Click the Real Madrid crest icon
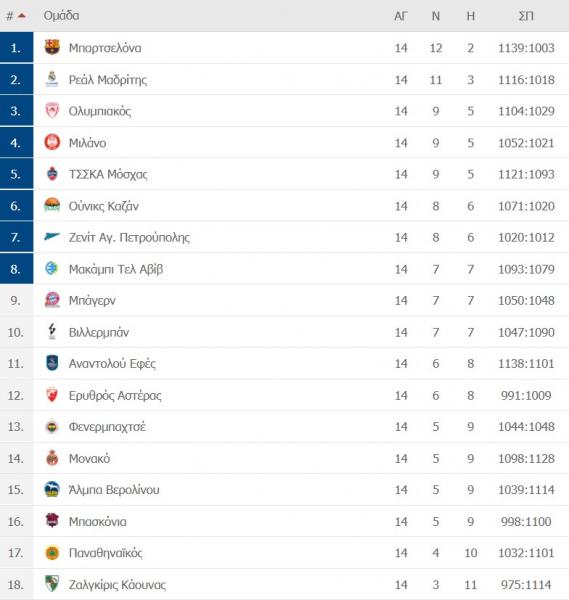The width and height of the screenshot is (569, 600). (x=52, y=79)
